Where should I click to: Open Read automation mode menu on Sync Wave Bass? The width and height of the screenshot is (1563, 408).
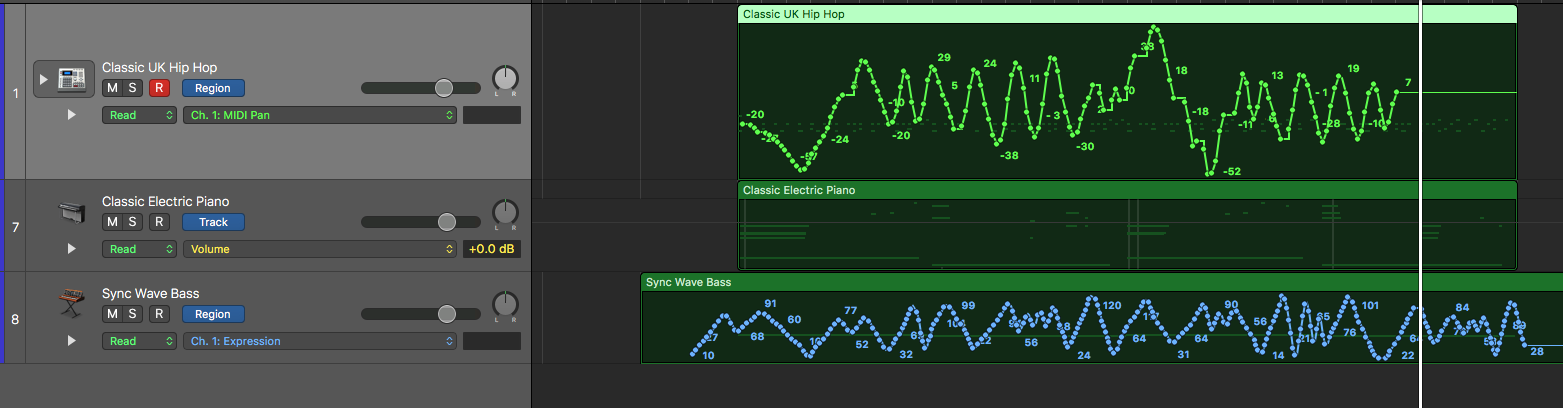[x=139, y=341]
